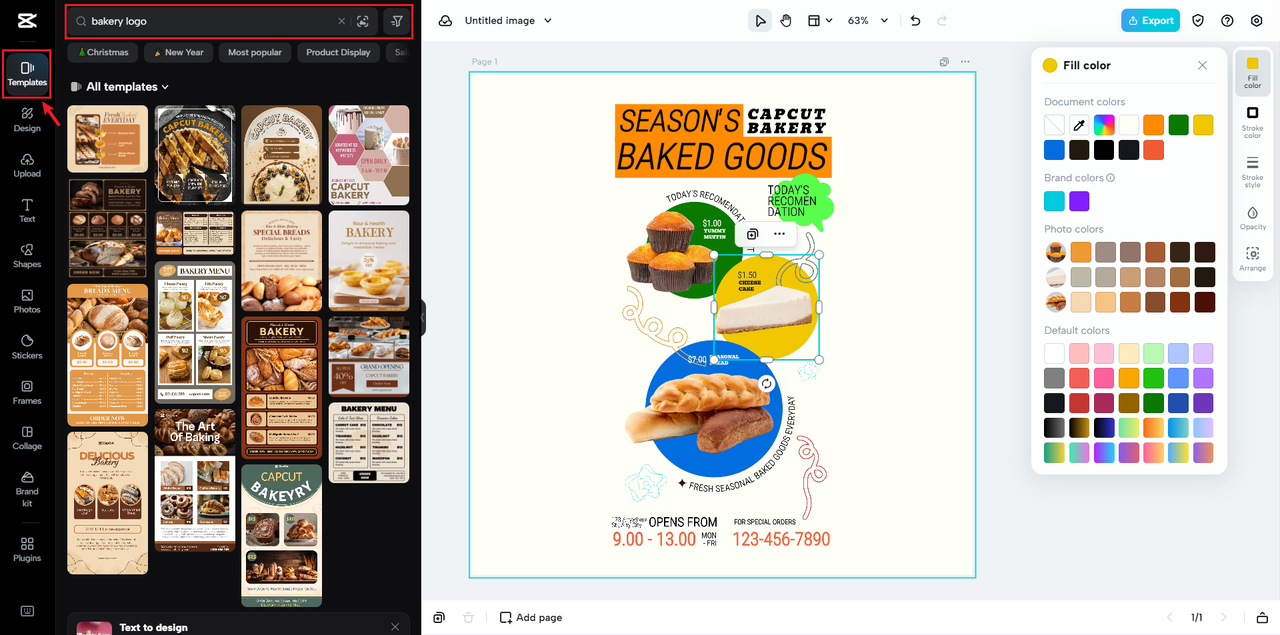
Task: Select the blue document color swatch
Action: click(1054, 150)
